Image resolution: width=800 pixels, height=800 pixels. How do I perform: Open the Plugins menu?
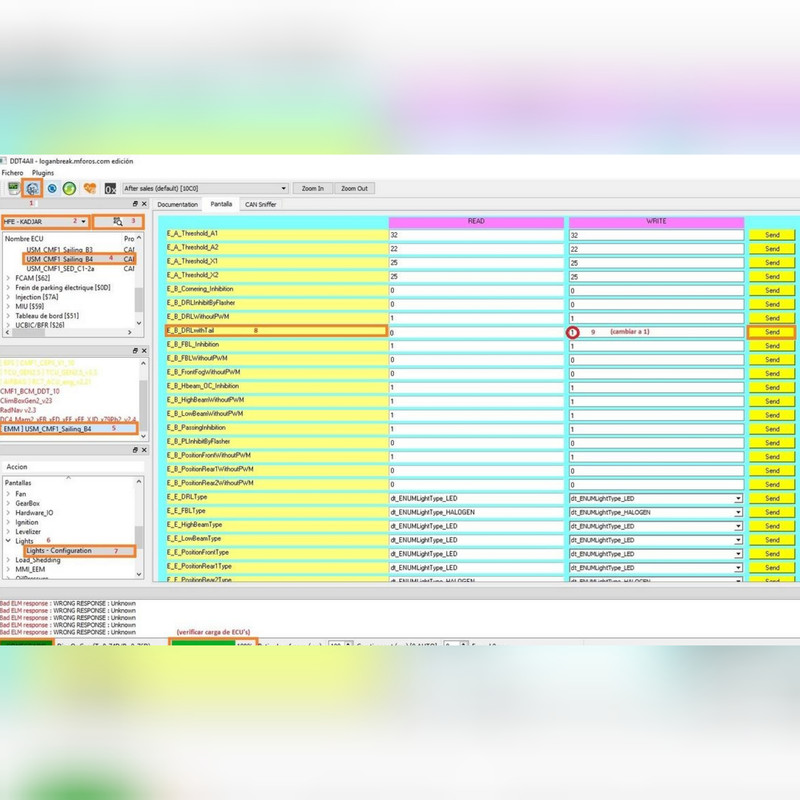point(43,173)
